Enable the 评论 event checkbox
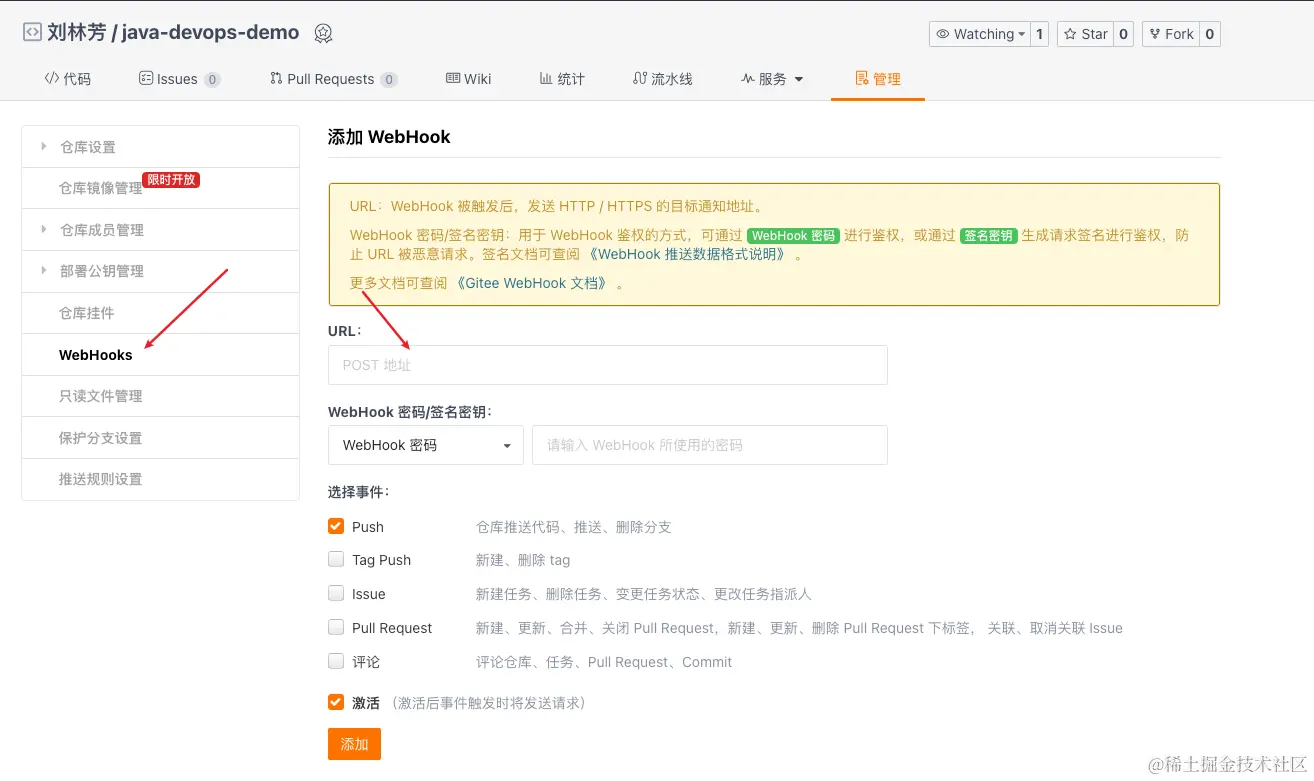 click(x=336, y=661)
